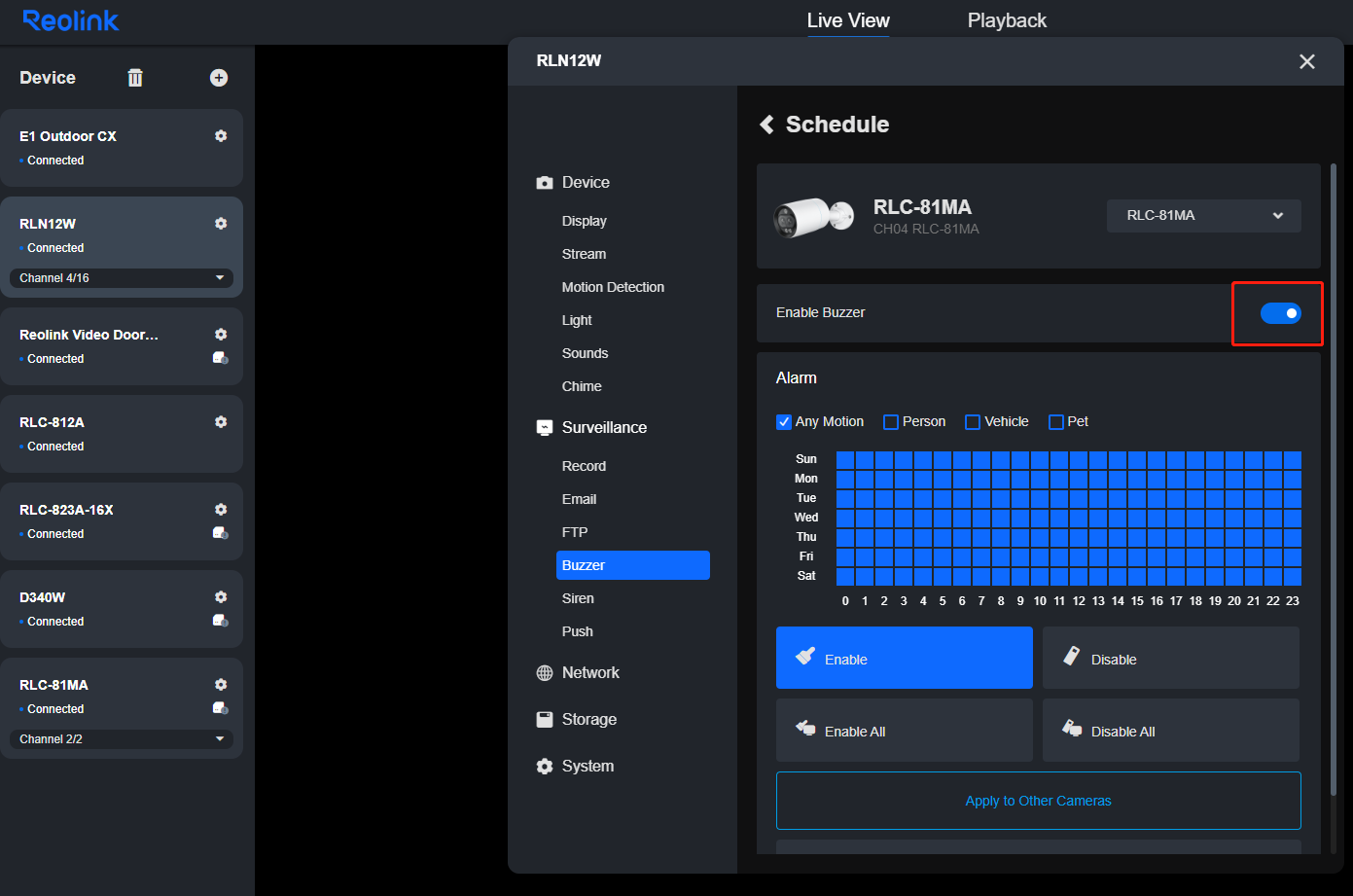
Task: Check the Person alarm checkbox
Action: coord(891,422)
